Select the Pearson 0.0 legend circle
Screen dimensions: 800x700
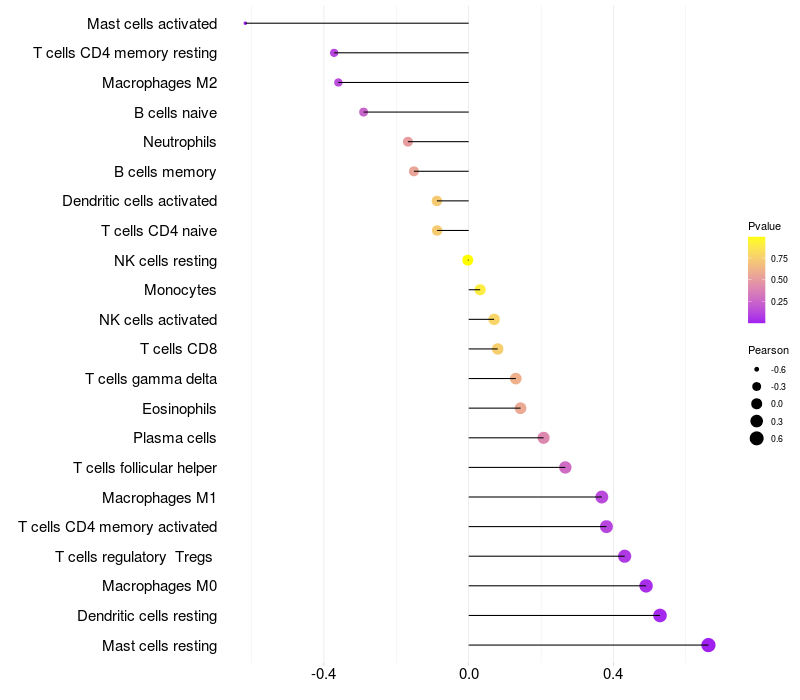click(757, 403)
